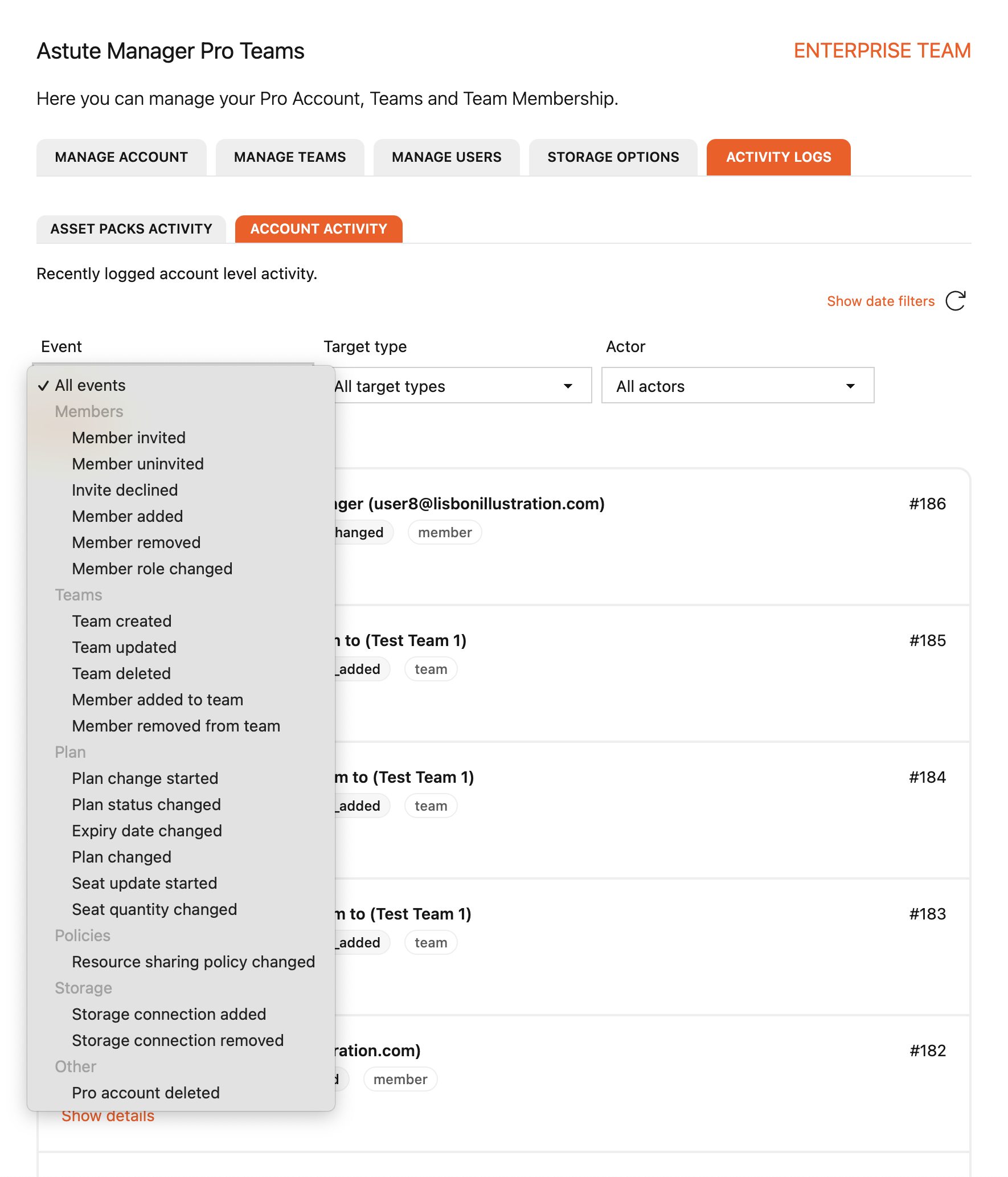Choose Resource sharing policy changed option
Viewport: 1008px width, 1177px height.
[193, 962]
